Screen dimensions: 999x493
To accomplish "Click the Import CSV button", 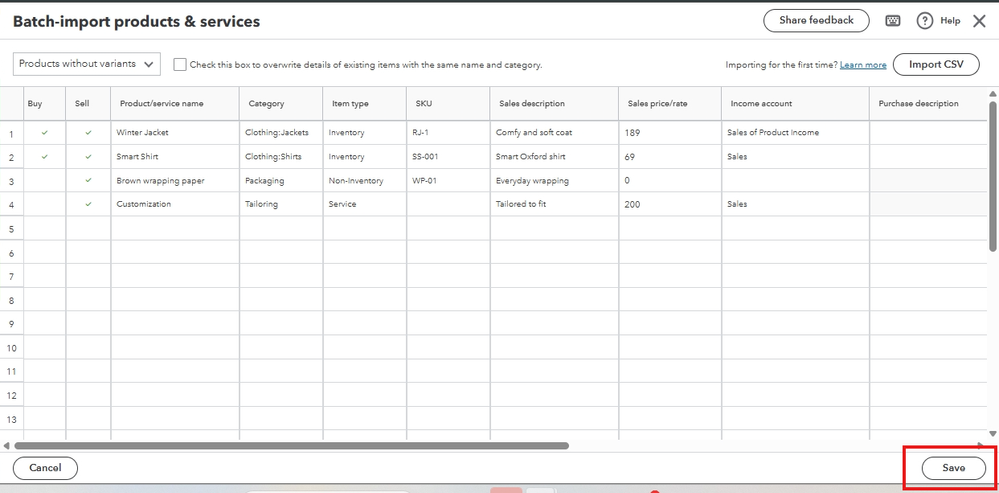I will click(x=936, y=64).
